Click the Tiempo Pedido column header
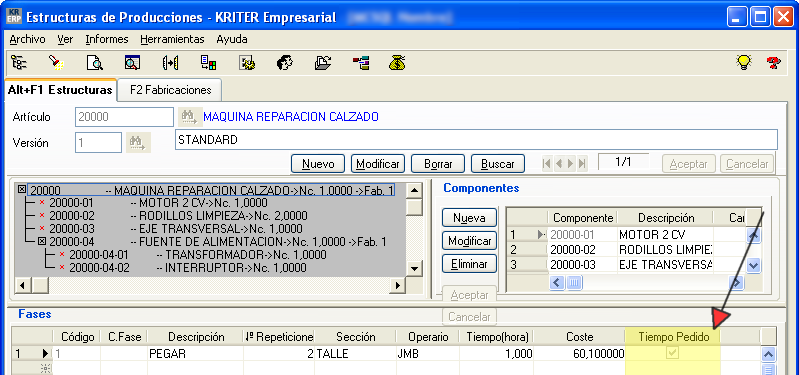Image resolution: width=799 pixels, height=375 pixels. pos(673,337)
